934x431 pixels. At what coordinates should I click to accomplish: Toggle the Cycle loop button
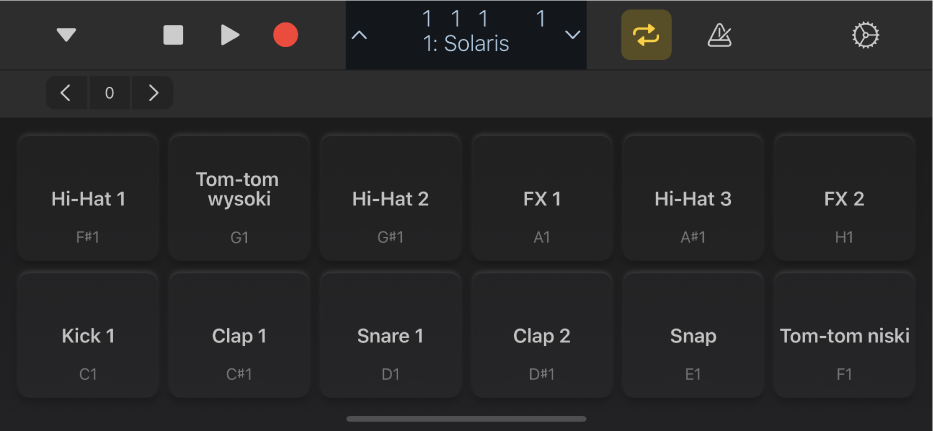(x=646, y=36)
